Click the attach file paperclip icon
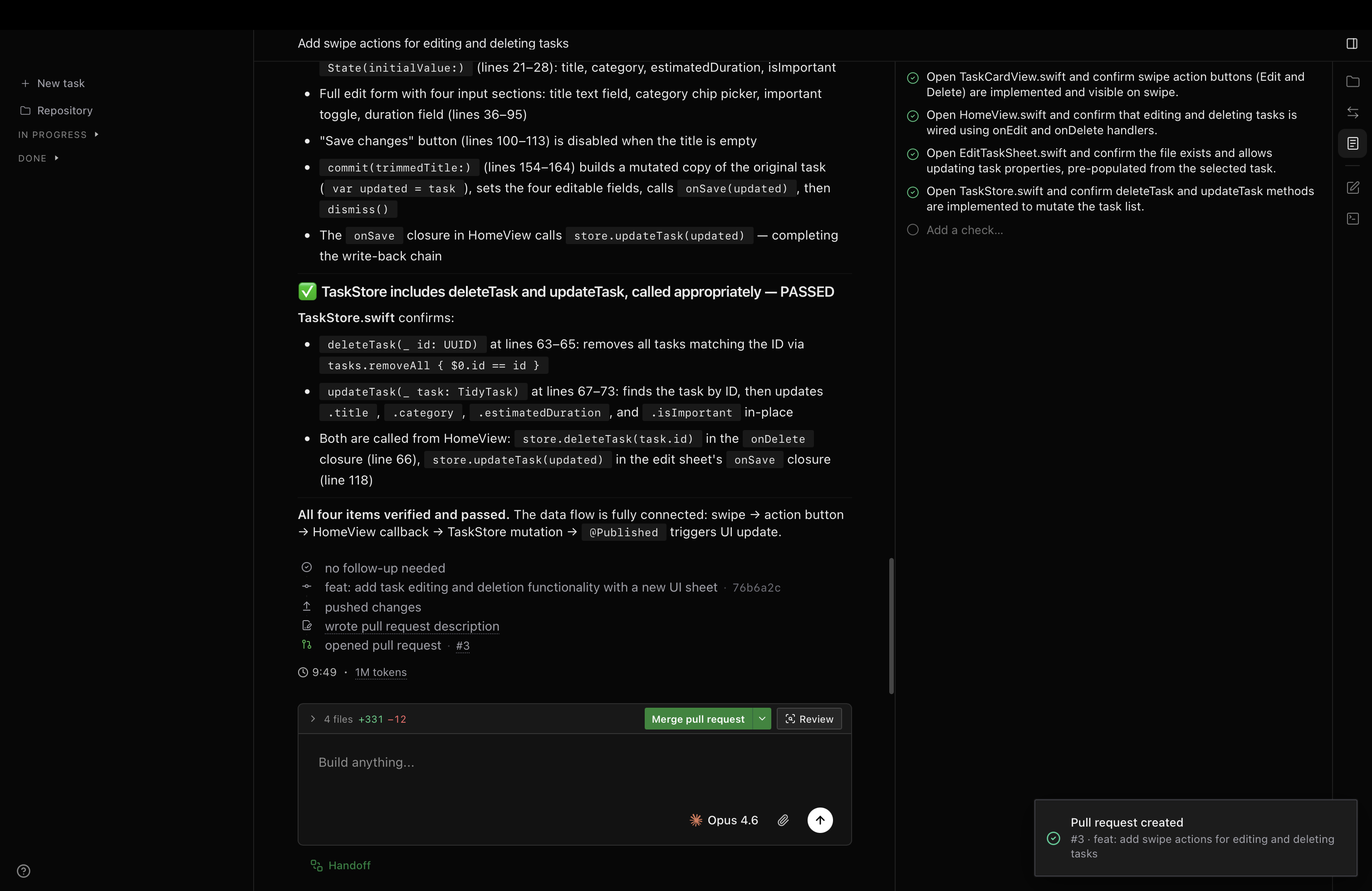Screen dimensions: 1372x891 783,820
